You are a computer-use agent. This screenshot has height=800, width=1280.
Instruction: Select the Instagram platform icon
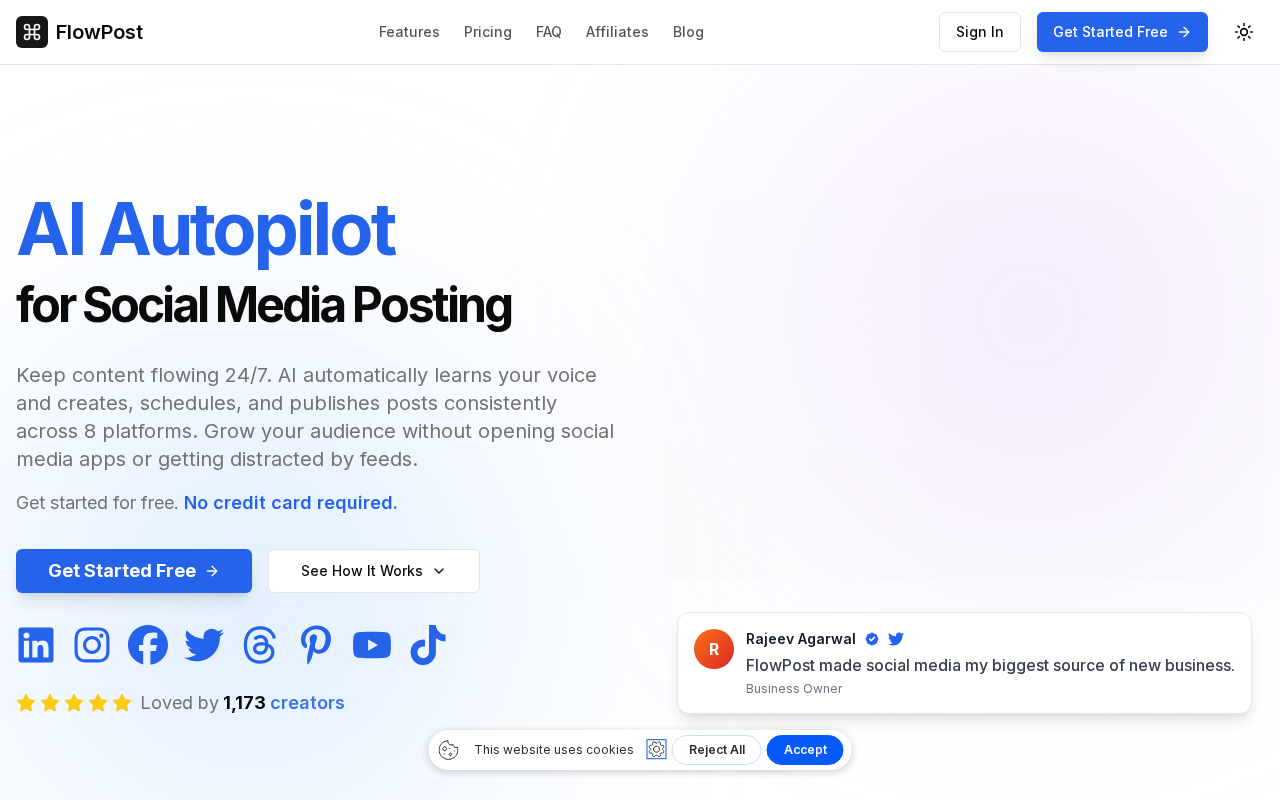pyautogui.click(x=92, y=645)
